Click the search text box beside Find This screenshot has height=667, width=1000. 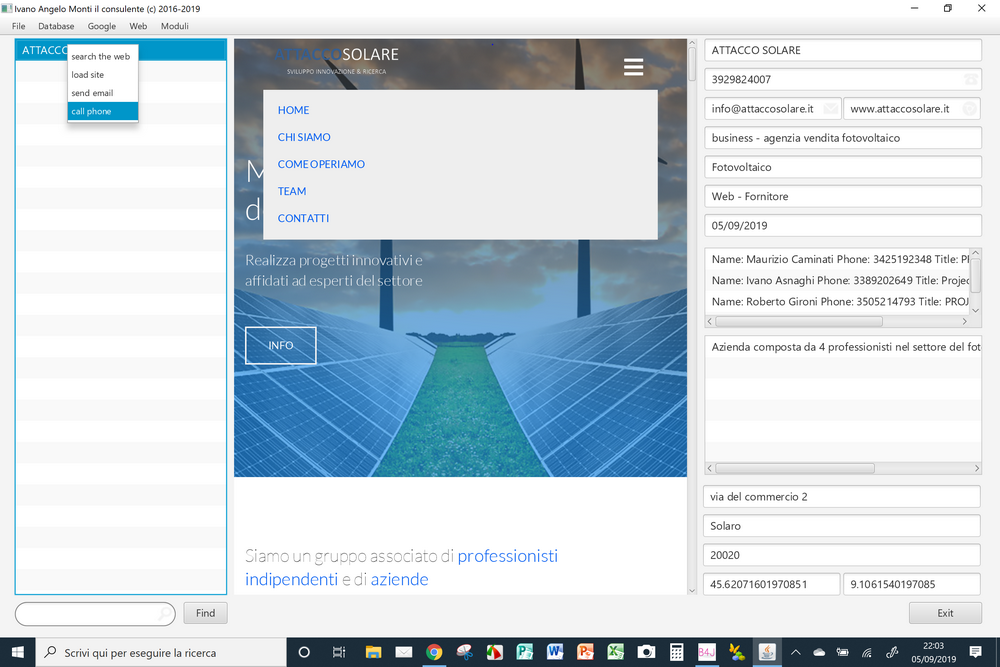click(x=95, y=613)
